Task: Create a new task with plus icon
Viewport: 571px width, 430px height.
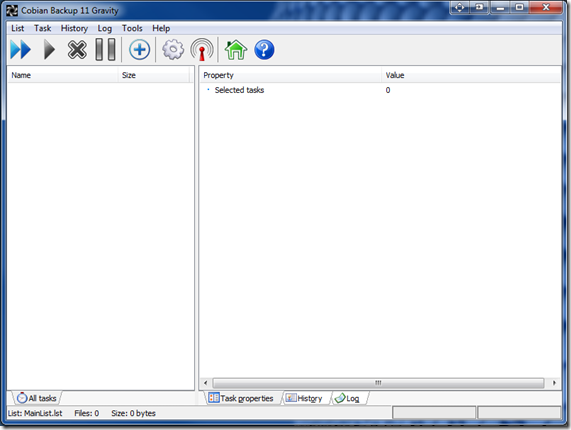Action: point(139,50)
